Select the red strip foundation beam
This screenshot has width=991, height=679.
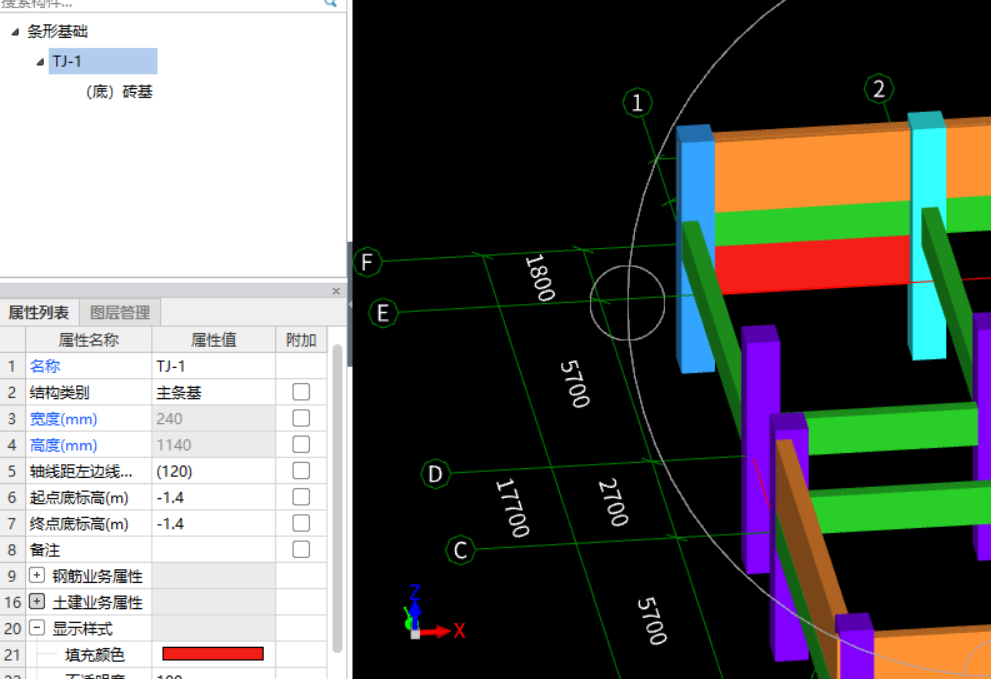pyautogui.click(x=812, y=264)
